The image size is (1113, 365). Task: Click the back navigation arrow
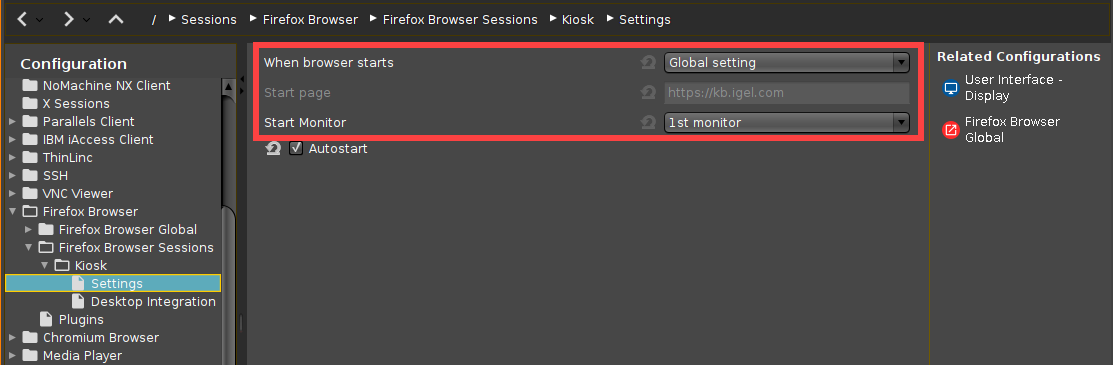pos(22,20)
